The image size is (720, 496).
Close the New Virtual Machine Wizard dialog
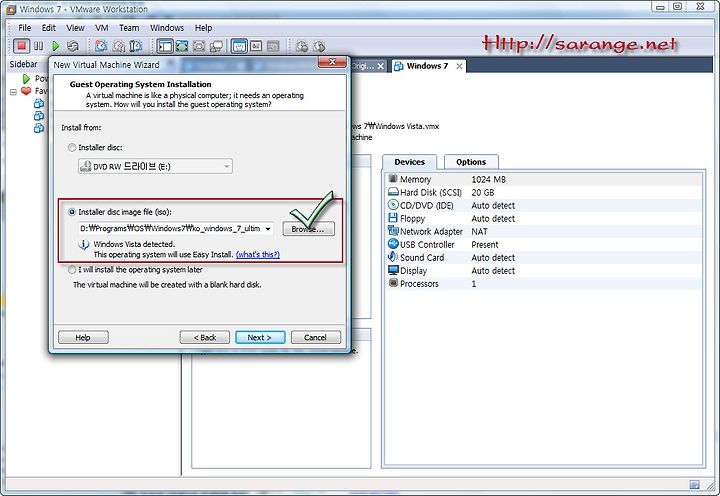click(332, 62)
